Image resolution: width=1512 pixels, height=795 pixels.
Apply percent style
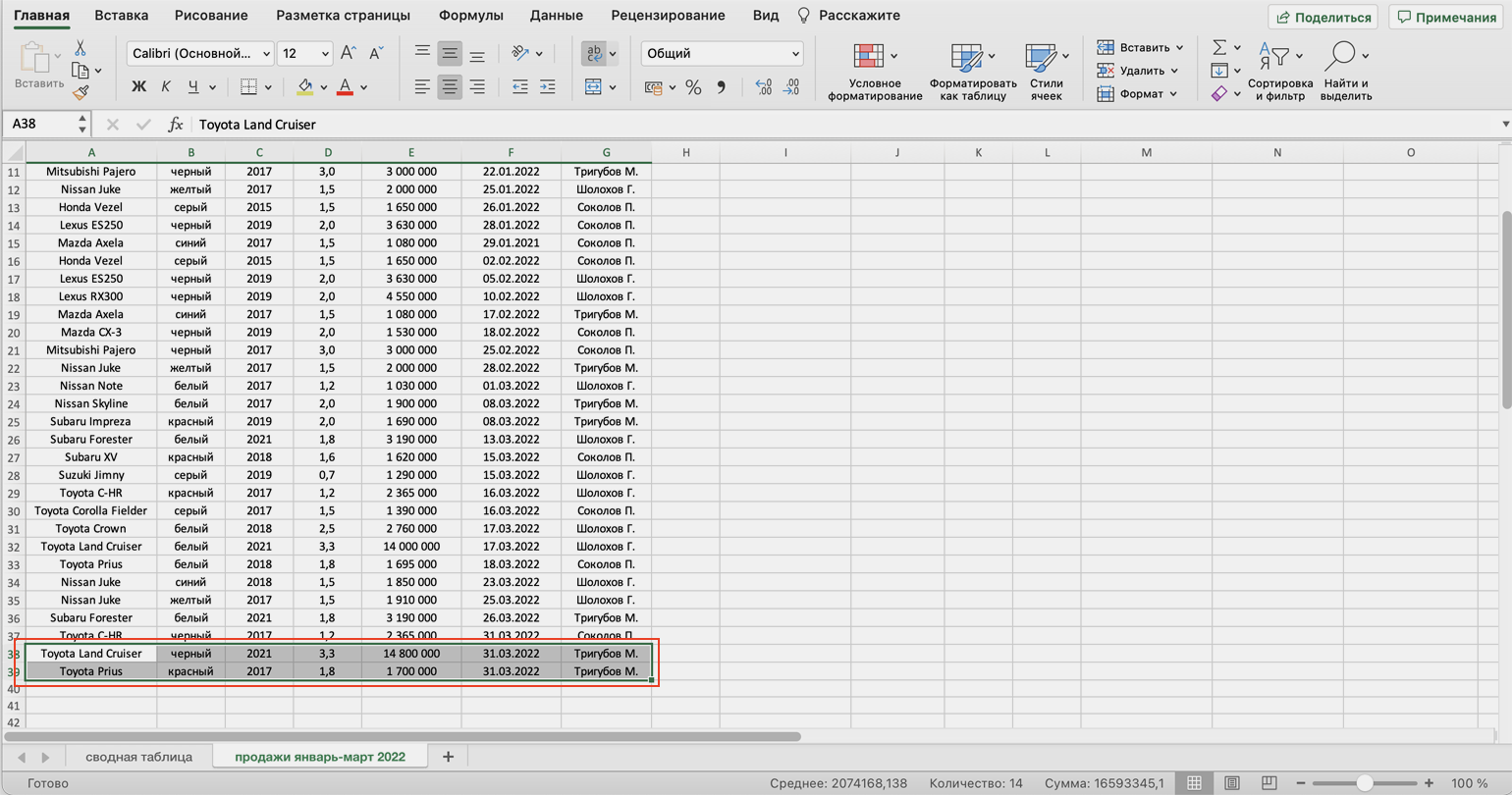click(x=693, y=87)
